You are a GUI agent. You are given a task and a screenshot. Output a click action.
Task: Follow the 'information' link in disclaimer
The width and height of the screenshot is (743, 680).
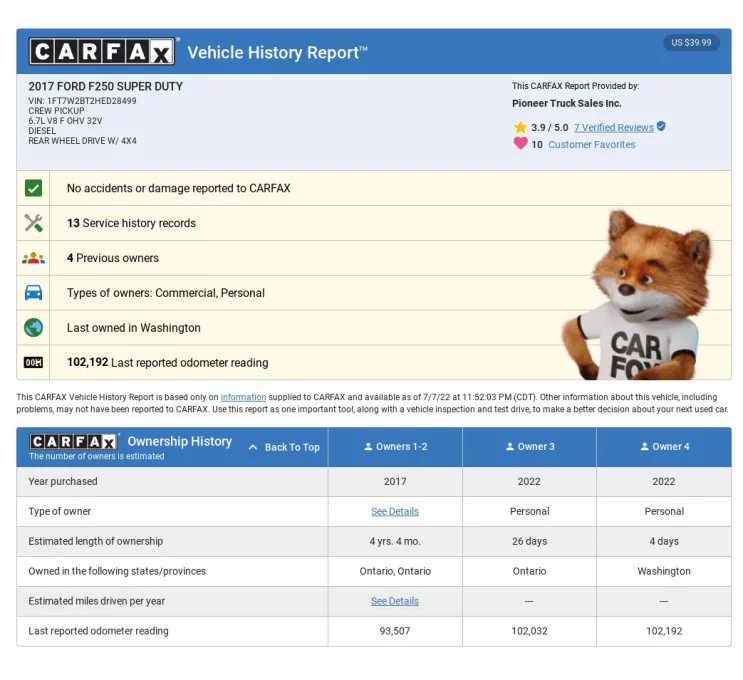coord(243,397)
